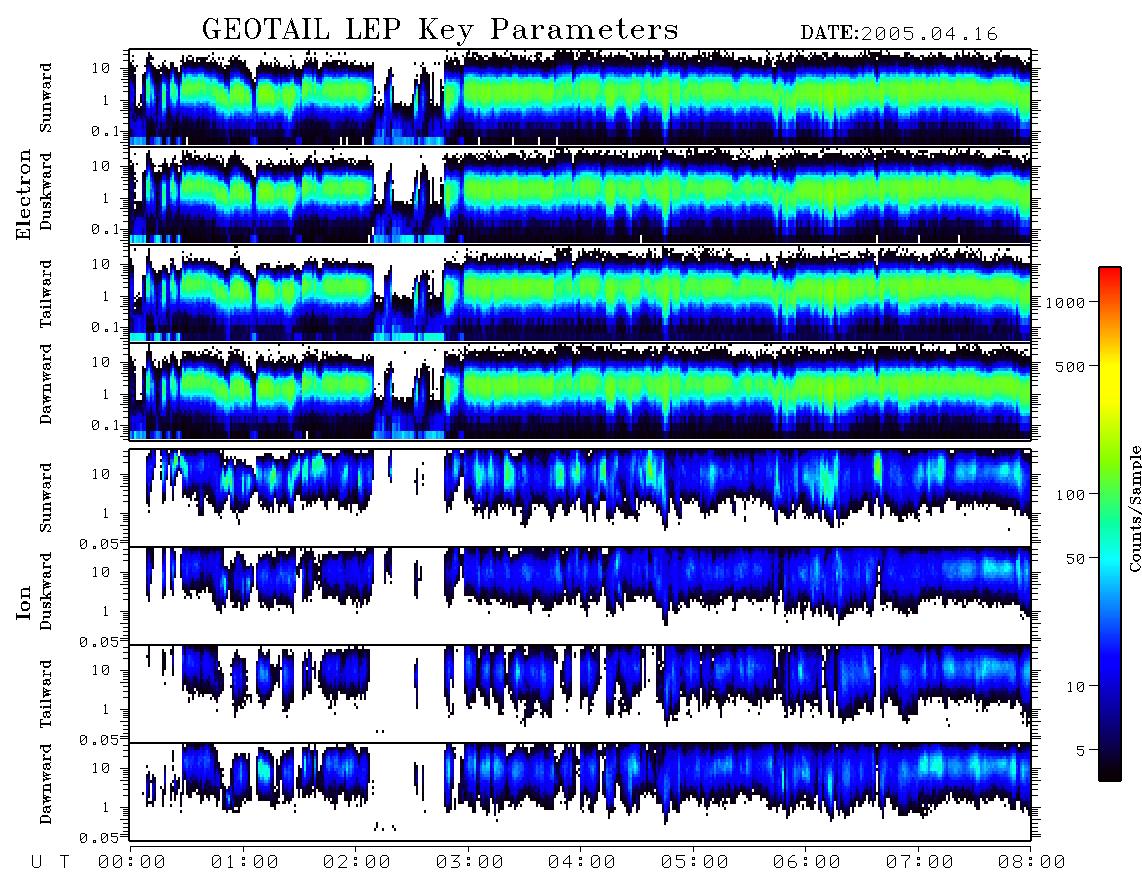Click the "0.05" tick of Ion Dawnward panel

click(98, 838)
